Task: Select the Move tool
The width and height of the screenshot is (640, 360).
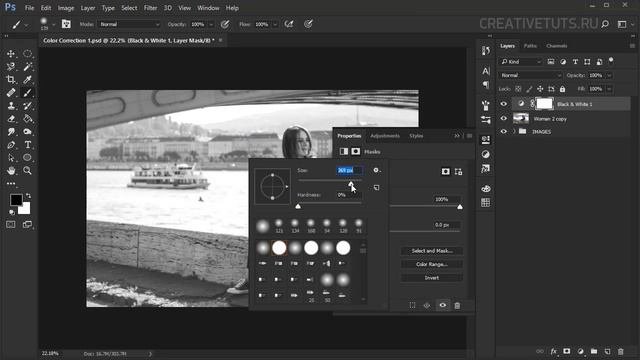Action: pyautogui.click(x=11, y=53)
